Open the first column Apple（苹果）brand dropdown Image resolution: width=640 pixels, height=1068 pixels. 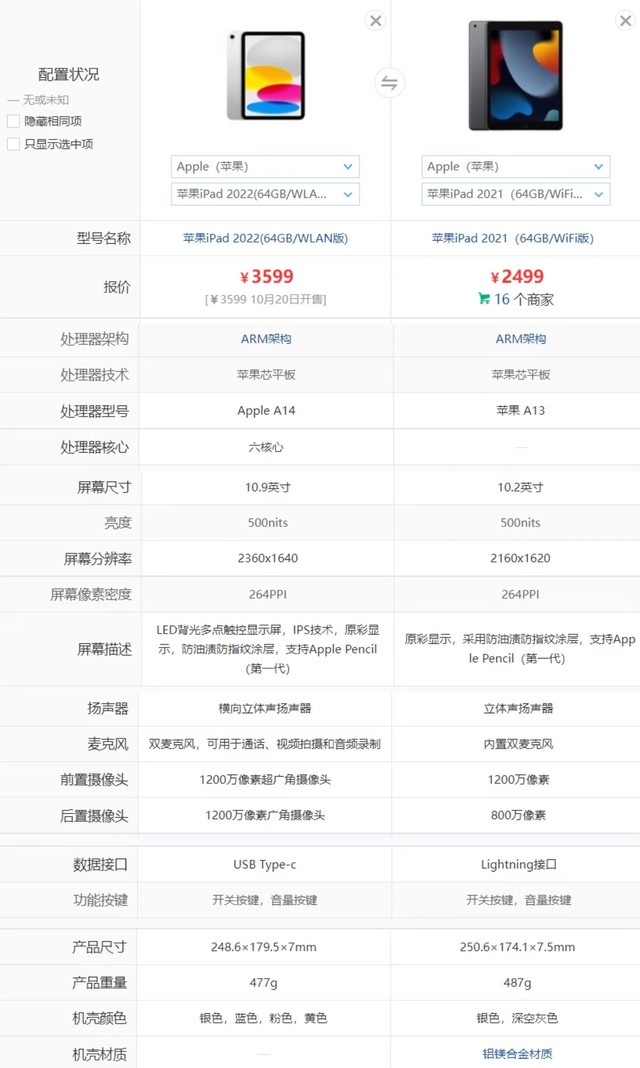click(265, 166)
